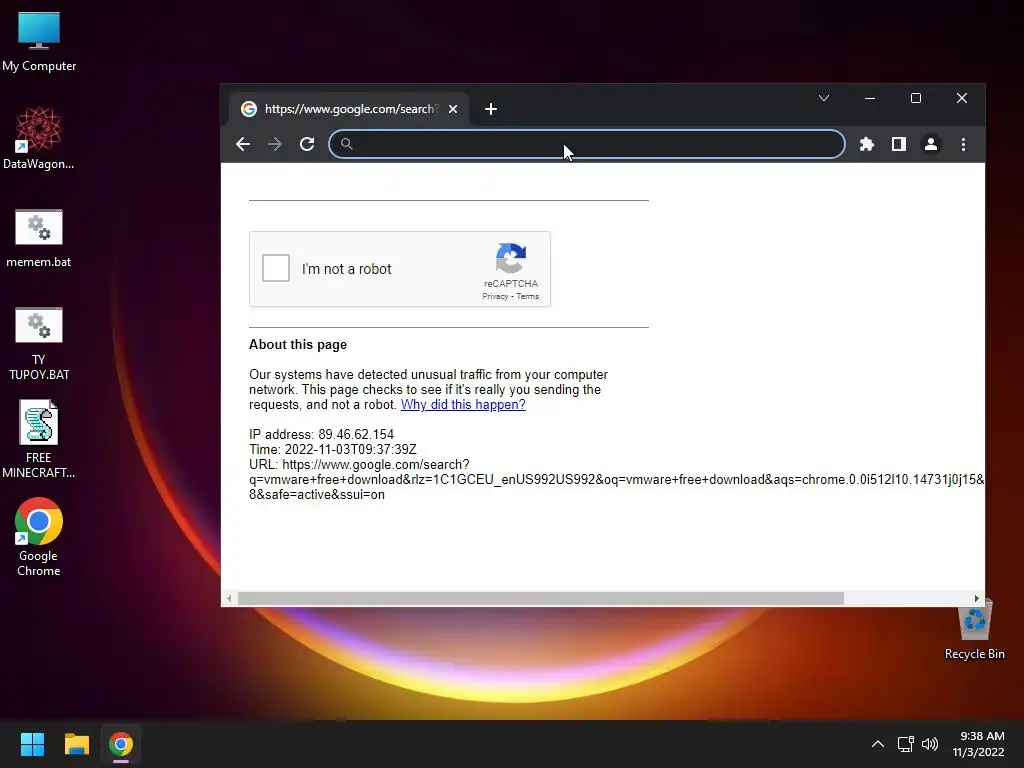Select the memem.bat desktop file
The height and width of the screenshot is (768, 1024).
coord(39,238)
